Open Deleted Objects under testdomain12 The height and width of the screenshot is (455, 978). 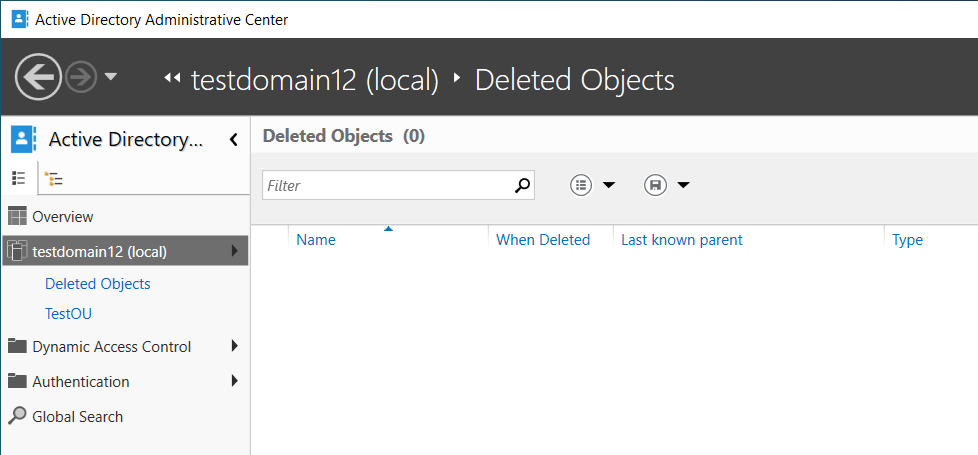pyautogui.click(x=98, y=284)
